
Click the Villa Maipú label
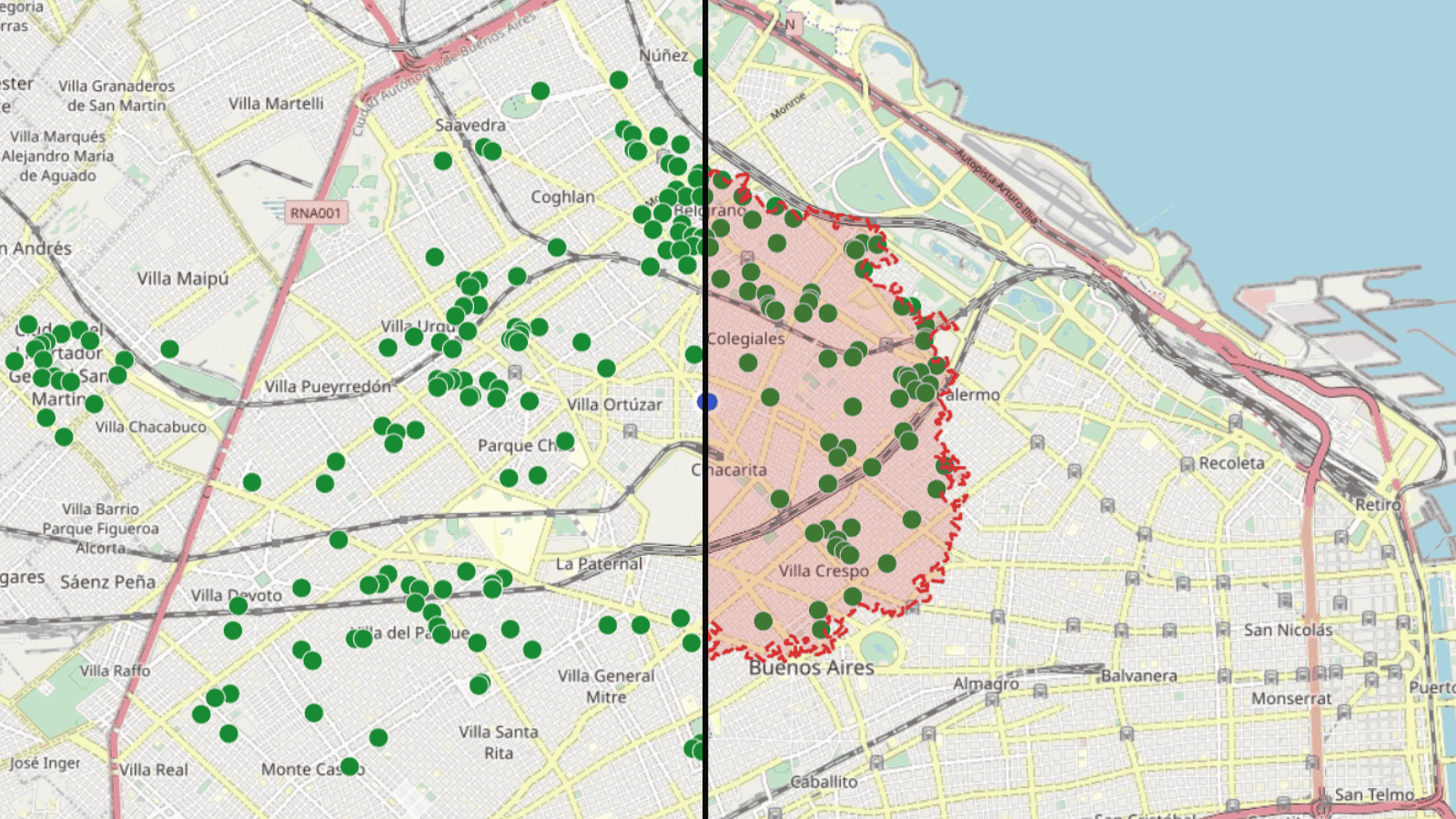pyautogui.click(x=183, y=278)
